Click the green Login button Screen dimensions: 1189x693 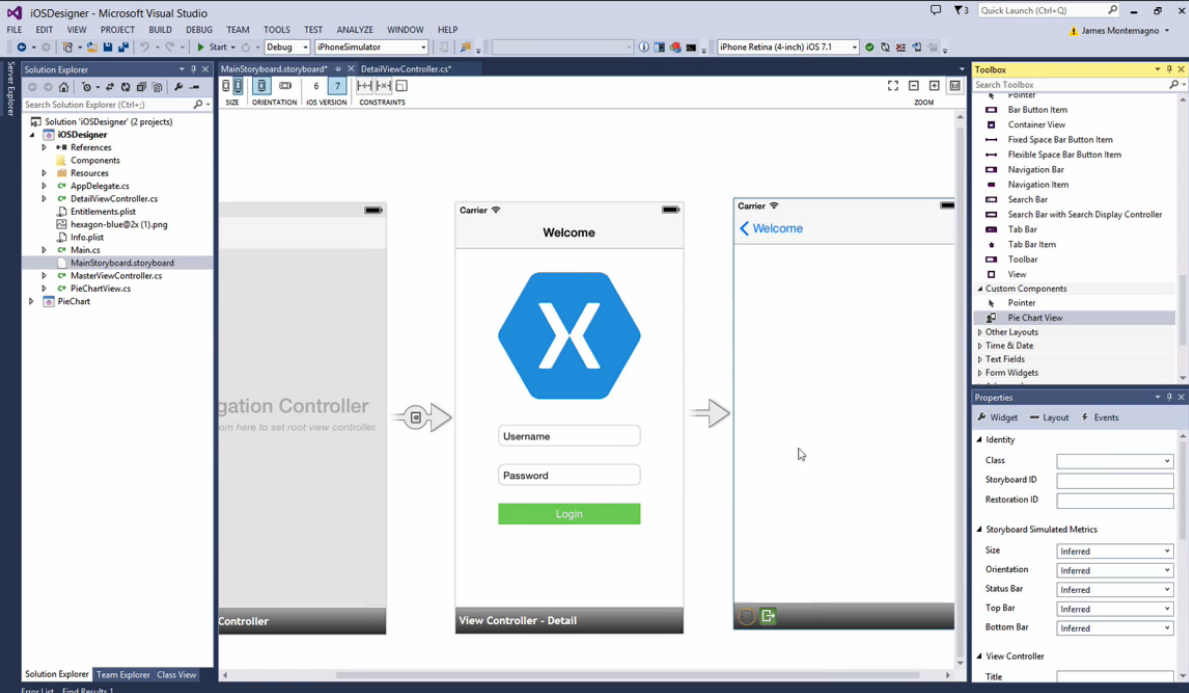(x=569, y=514)
